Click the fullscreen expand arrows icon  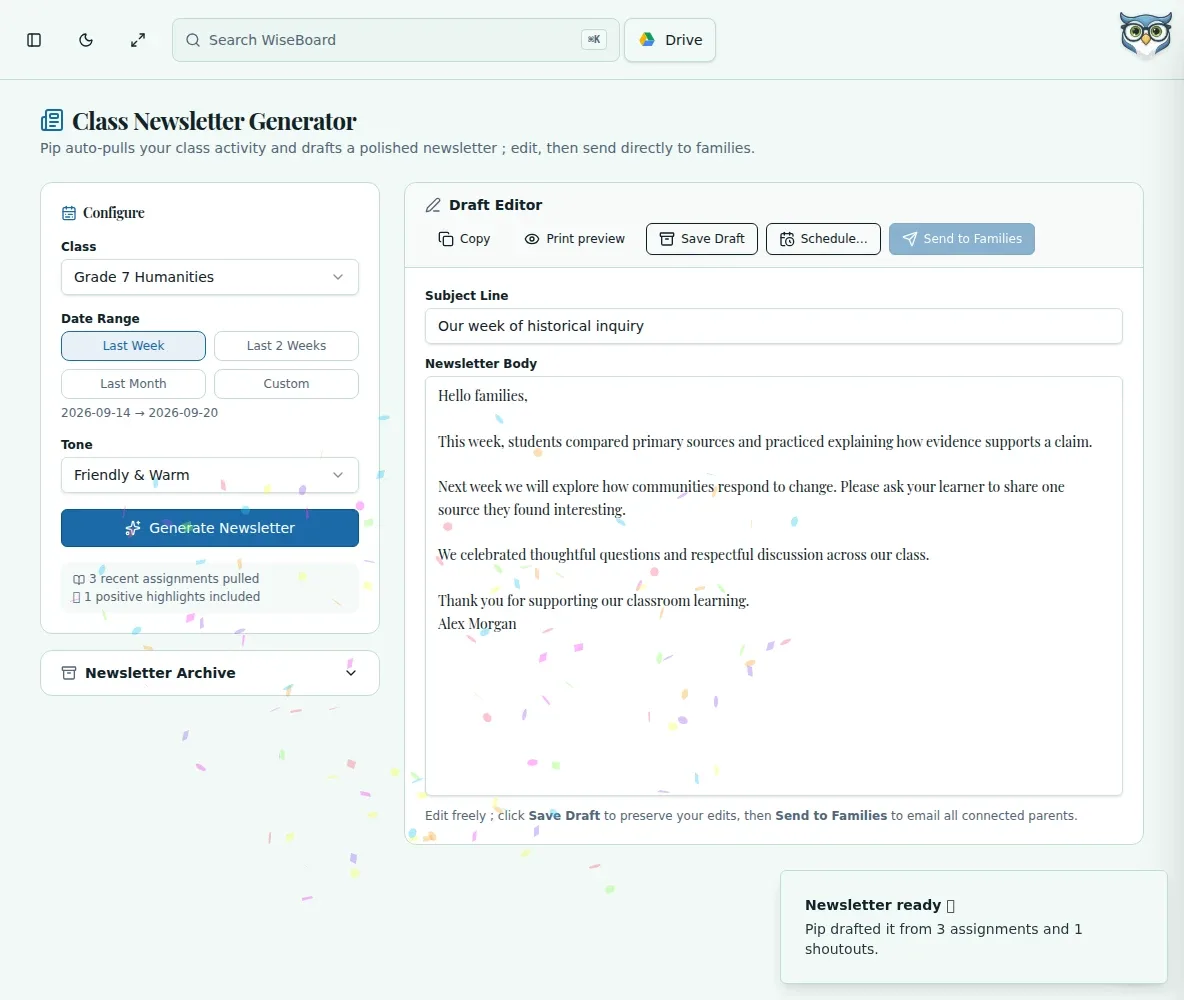point(137,40)
